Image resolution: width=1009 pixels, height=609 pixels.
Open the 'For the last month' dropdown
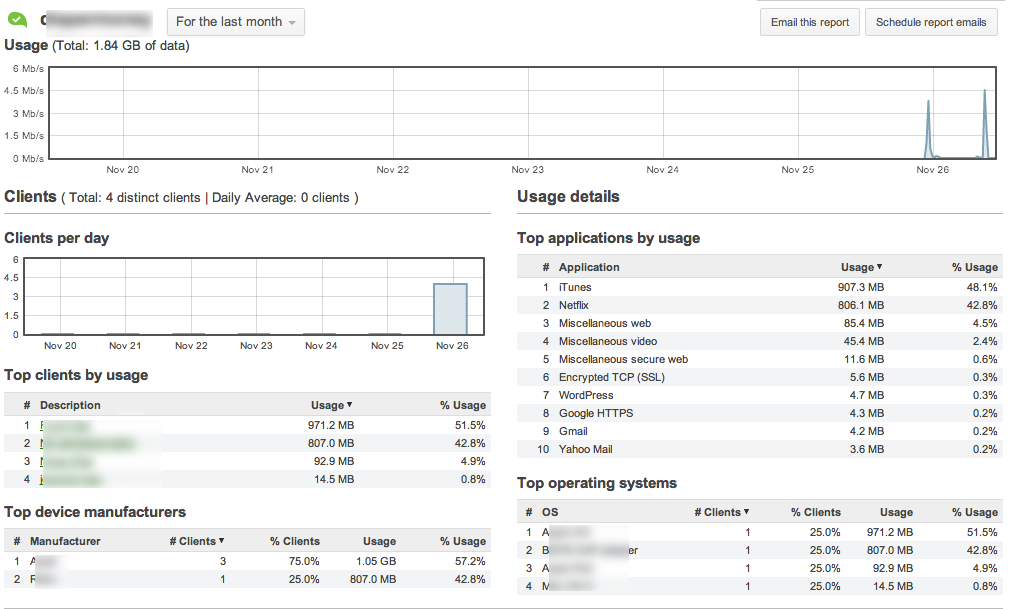(x=235, y=22)
